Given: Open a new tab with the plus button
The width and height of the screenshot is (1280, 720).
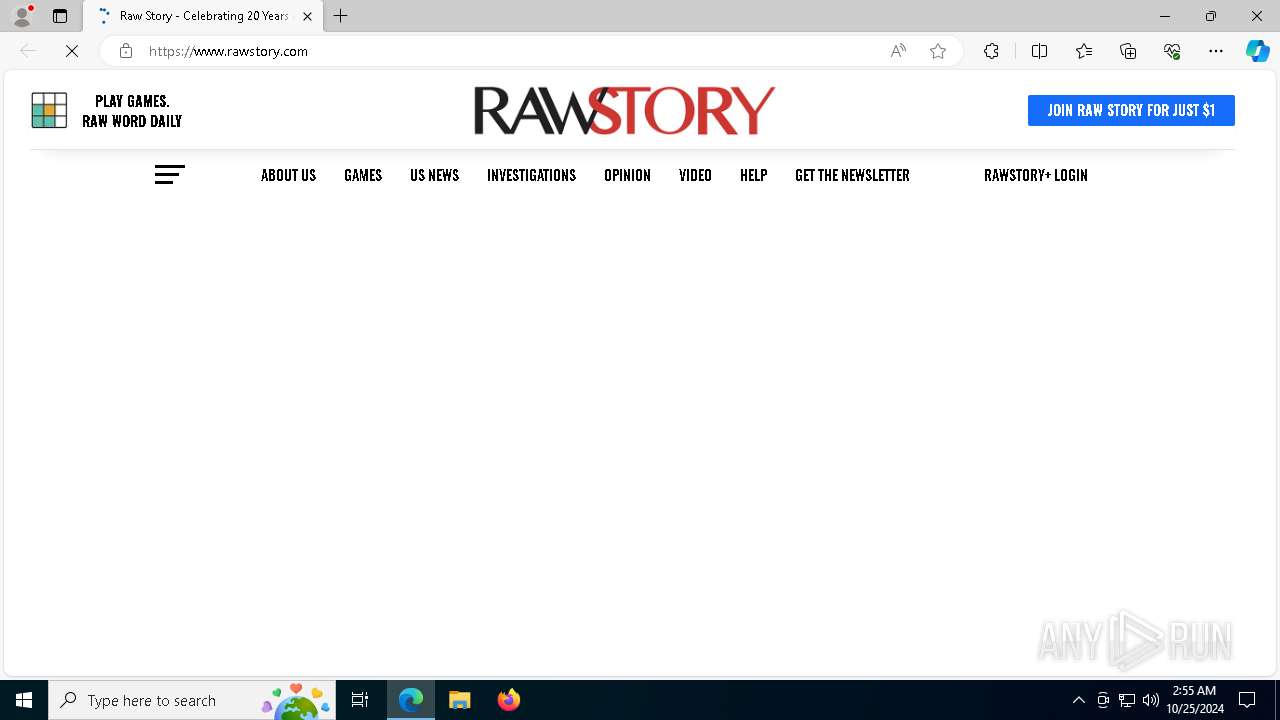Looking at the screenshot, I should 341,16.
